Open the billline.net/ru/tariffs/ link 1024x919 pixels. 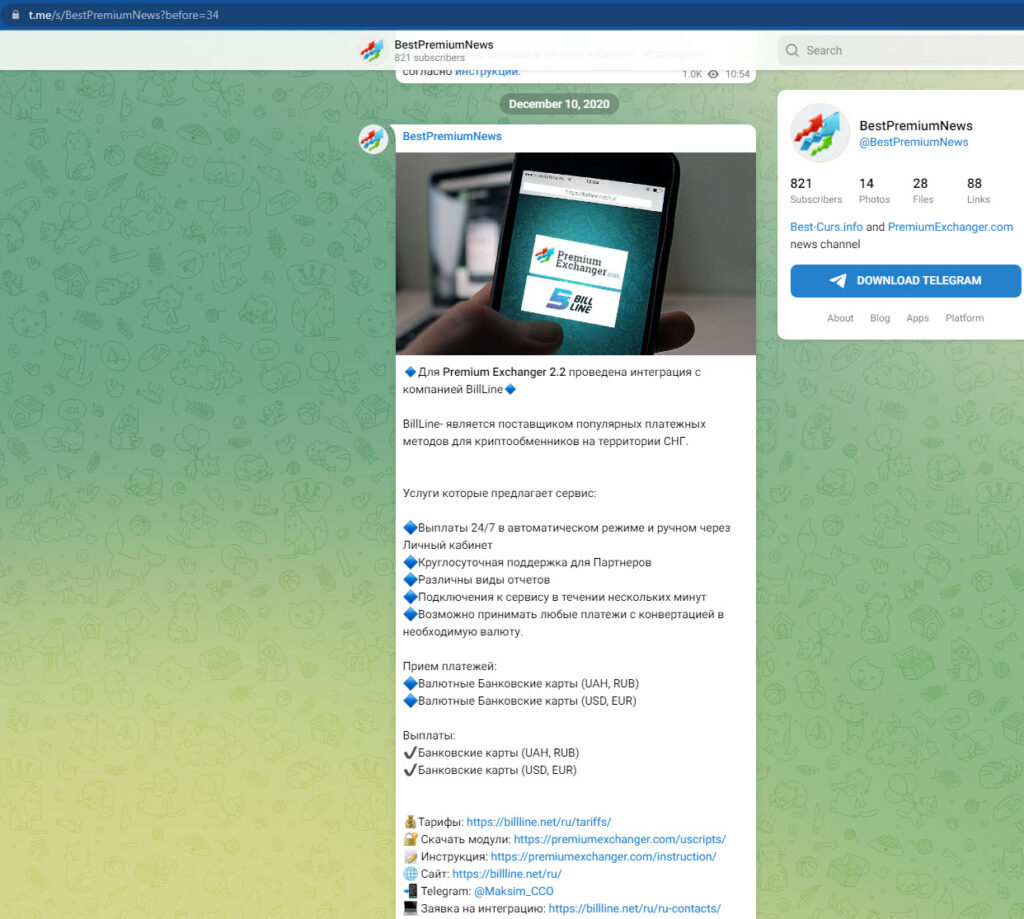click(539, 822)
